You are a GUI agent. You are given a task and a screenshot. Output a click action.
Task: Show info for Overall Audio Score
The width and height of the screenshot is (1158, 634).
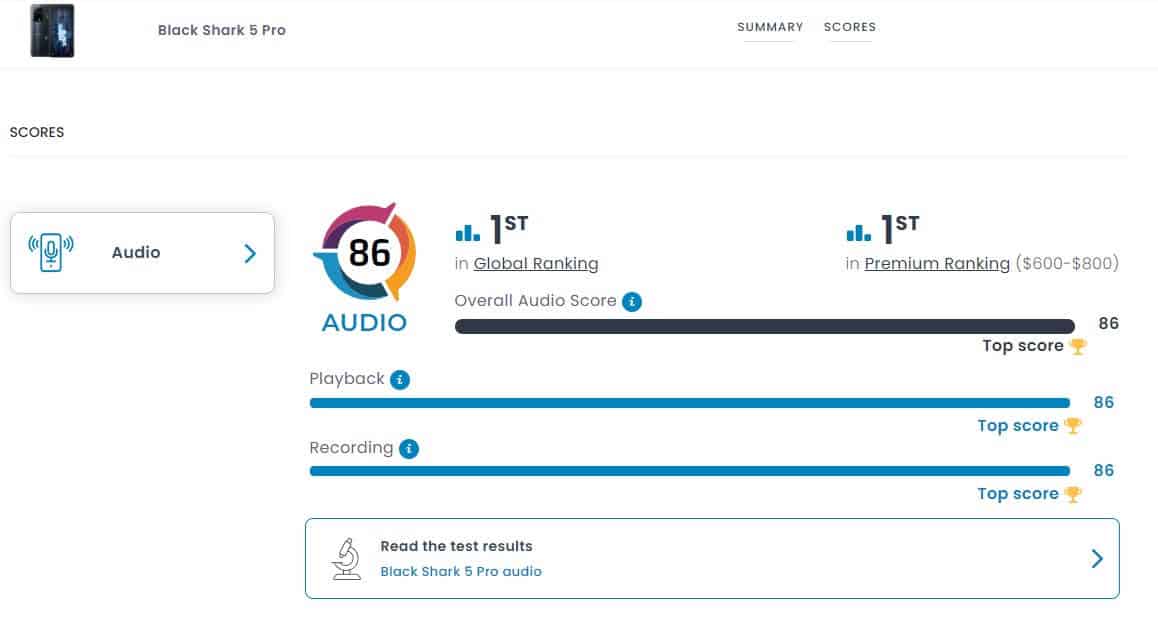pyautogui.click(x=631, y=301)
